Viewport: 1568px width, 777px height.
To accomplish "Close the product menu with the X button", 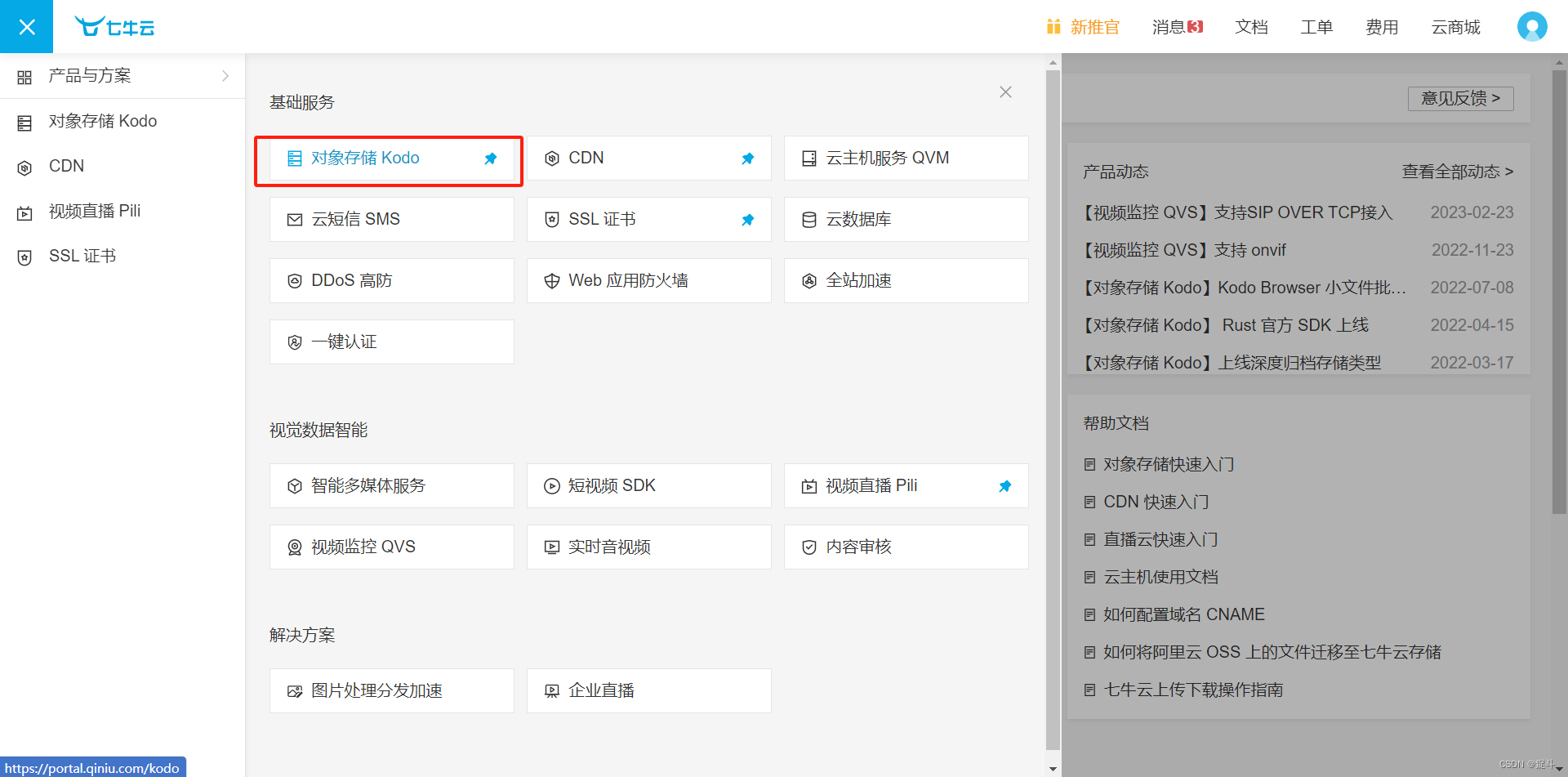I will point(26,27).
